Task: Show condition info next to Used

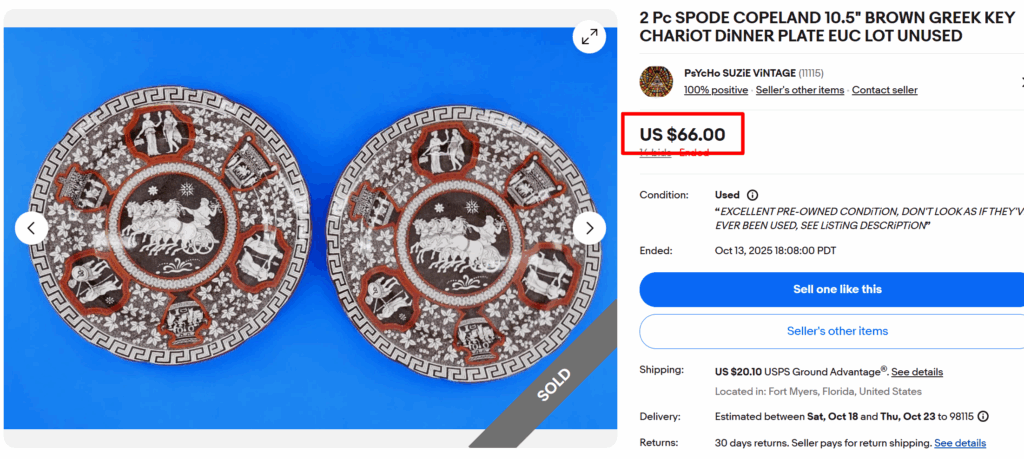Action: click(752, 195)
